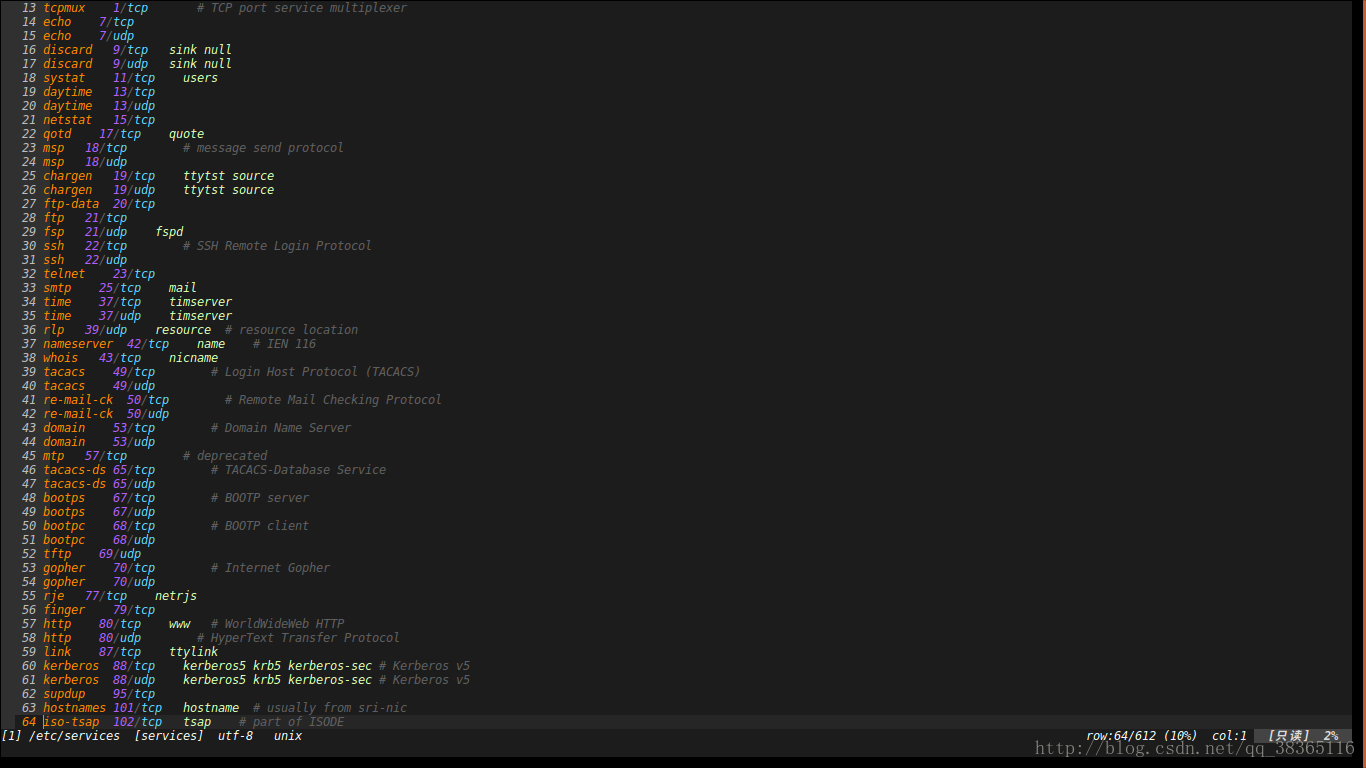The width and height of the screenshot is (1366, 768).
Task: Click the 'supdup' service name
Action: [x=64, y=694]
